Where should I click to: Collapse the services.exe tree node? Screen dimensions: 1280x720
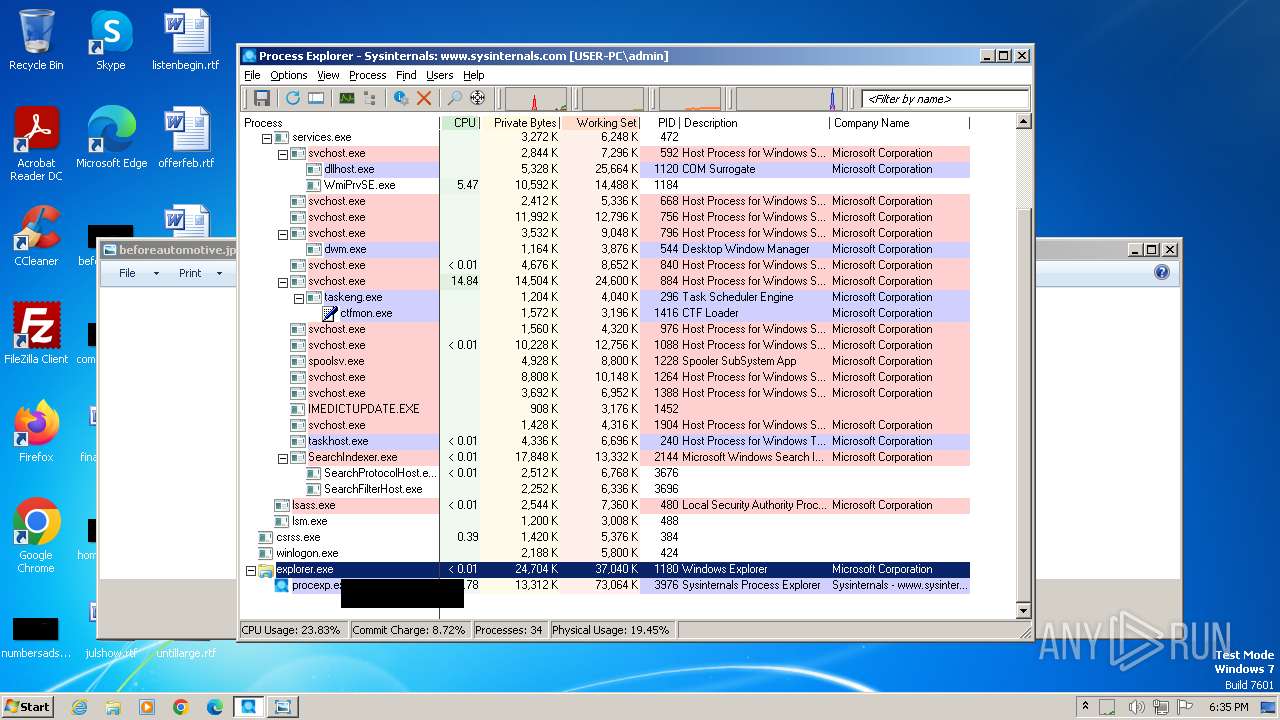point(267,138)
